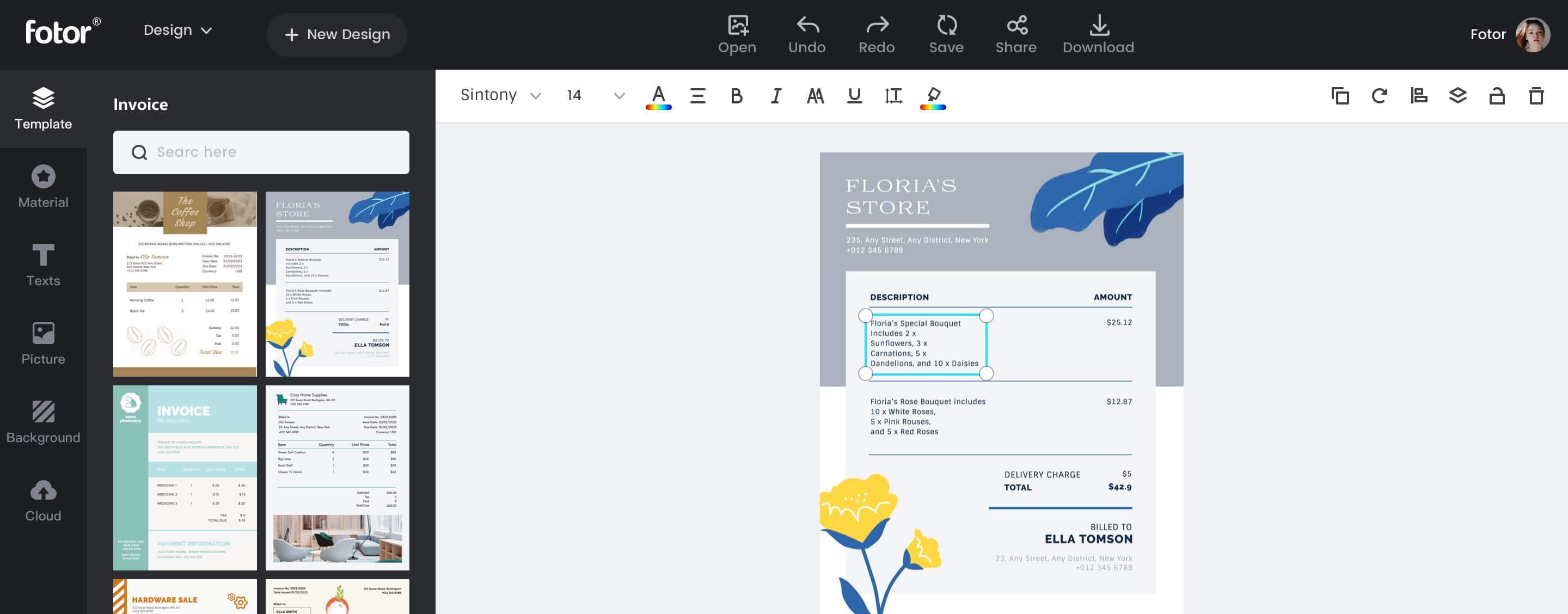Open the text color picker
The image size is (1568, 614).
click(x=658, y=96)
